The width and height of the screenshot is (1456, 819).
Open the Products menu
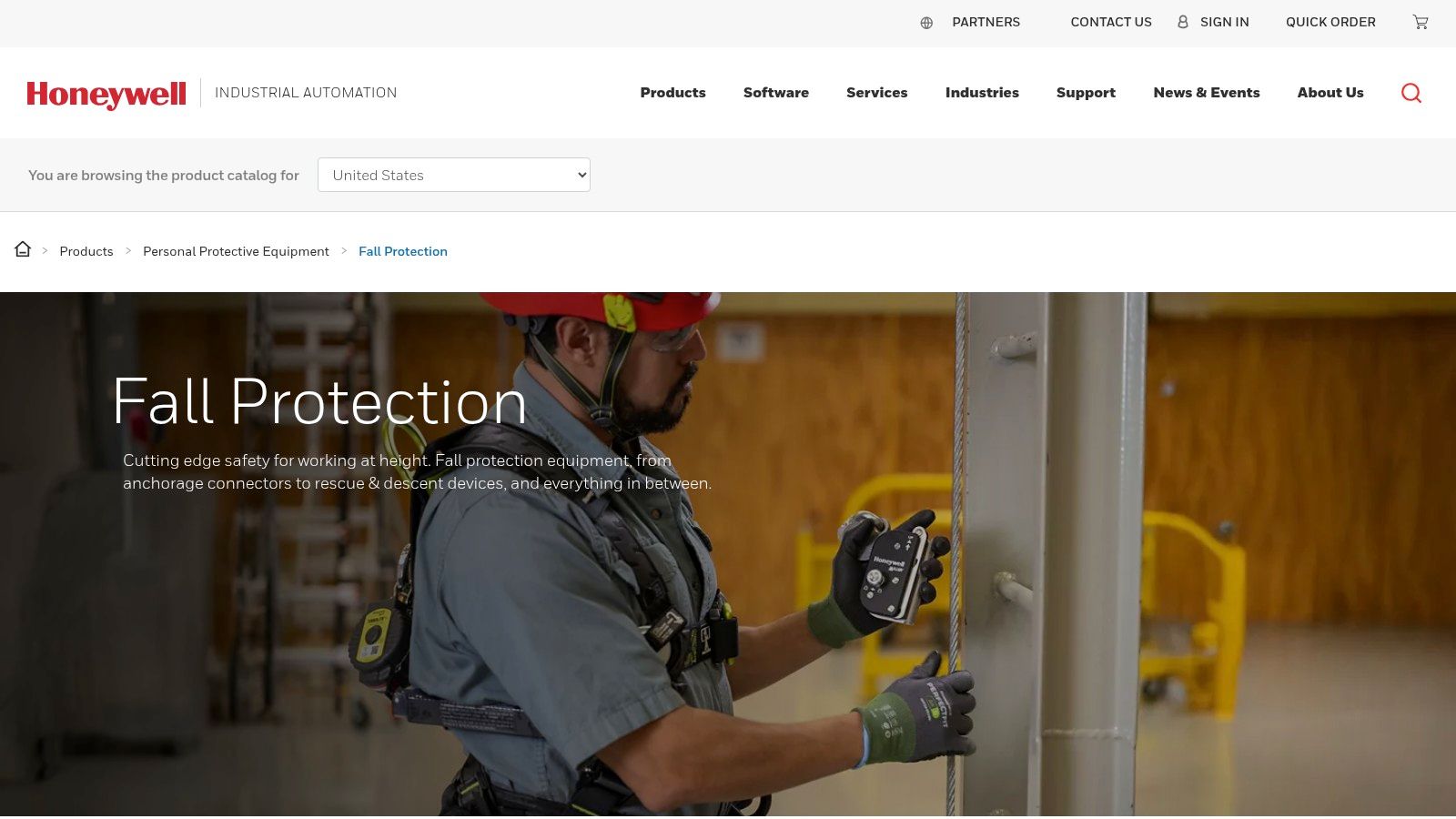(672, 93)
